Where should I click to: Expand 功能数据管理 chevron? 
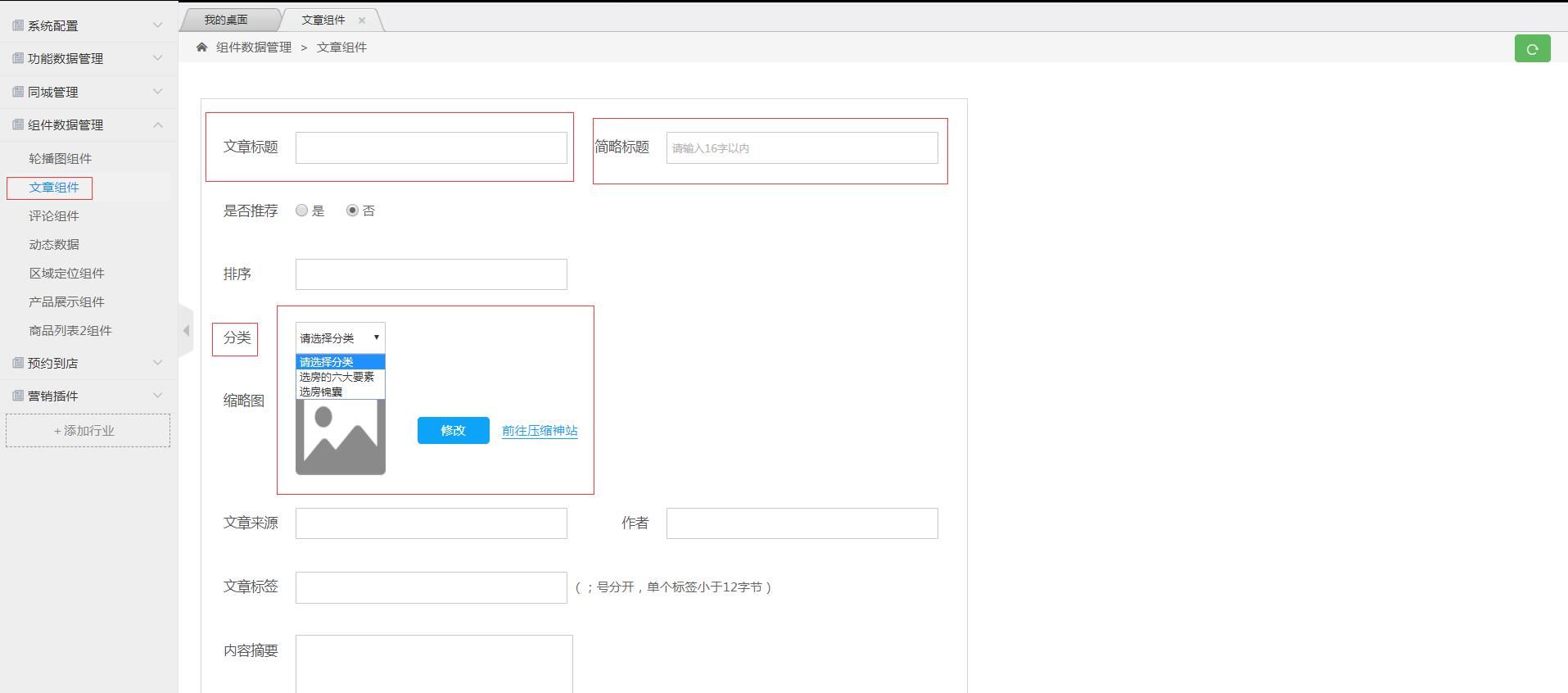click(158, 58)
